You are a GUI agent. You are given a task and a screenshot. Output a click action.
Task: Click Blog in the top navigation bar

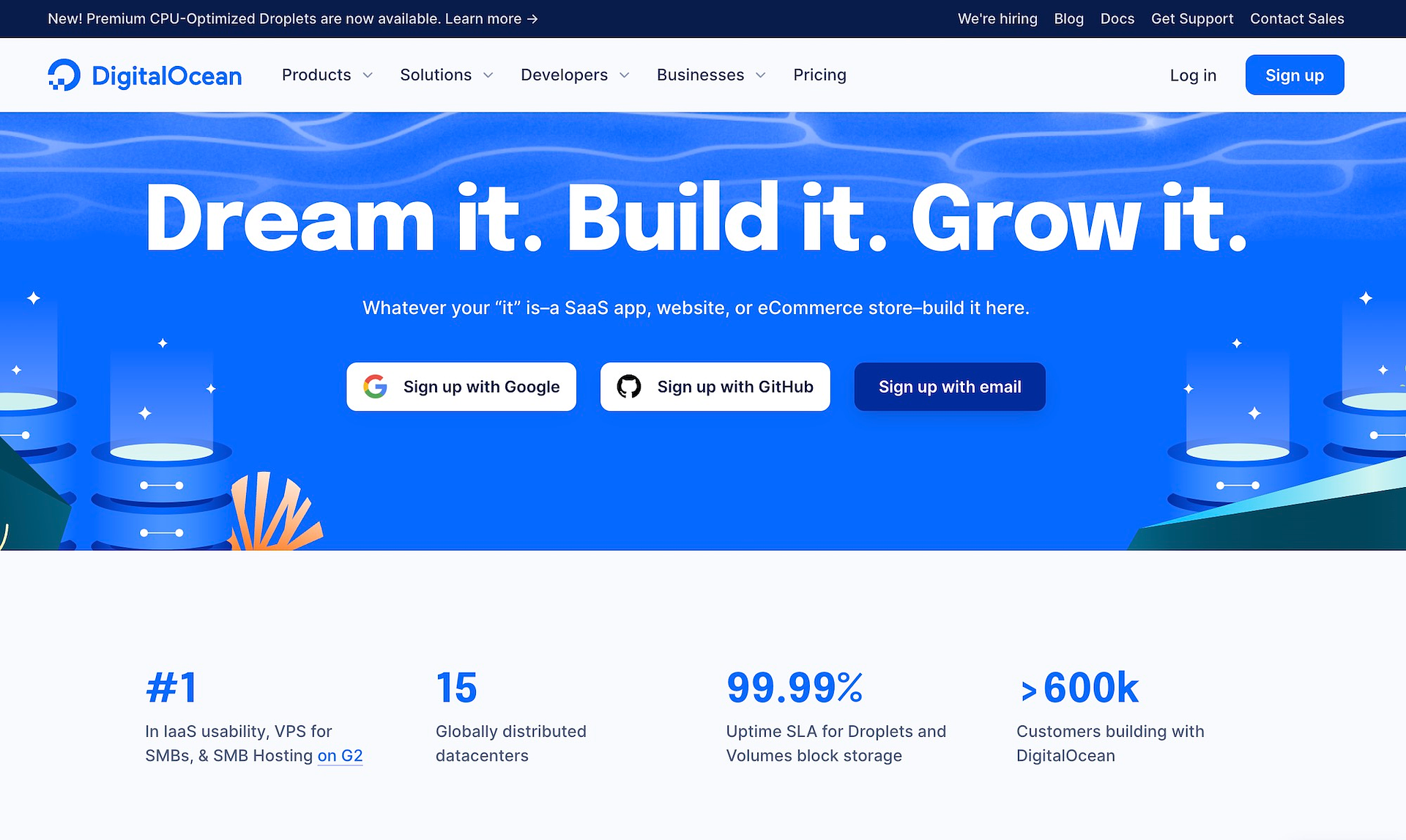(x=1068, y=18)
